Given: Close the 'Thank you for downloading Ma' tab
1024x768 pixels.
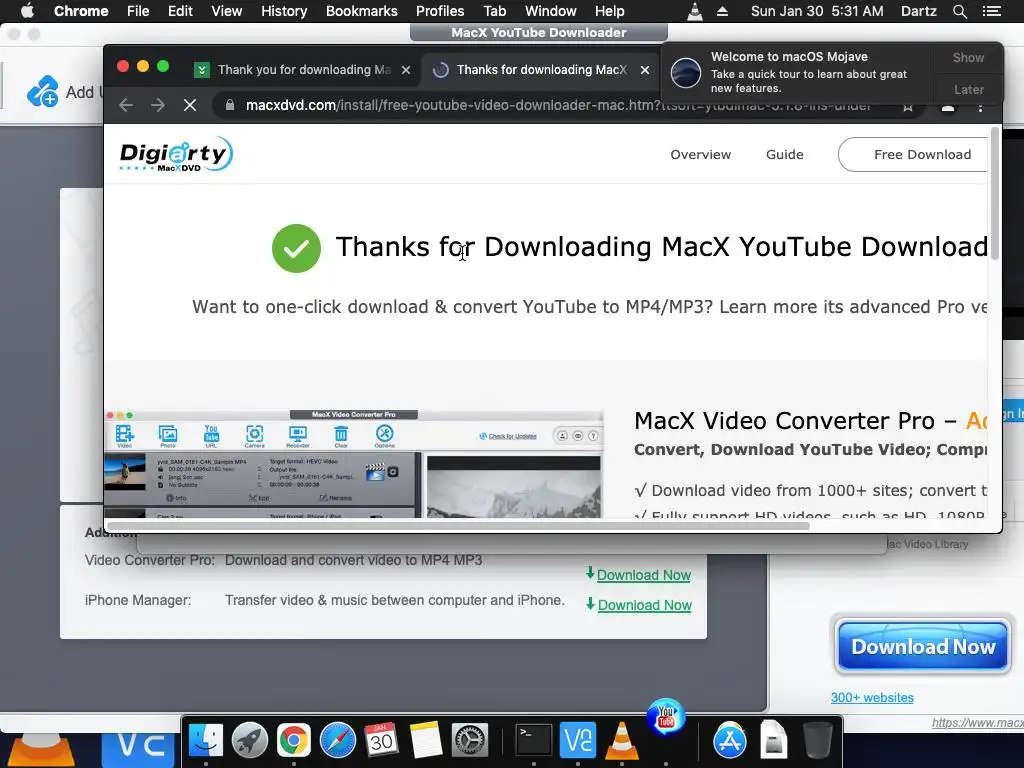Looking at the screenshot, I should 406,70.
